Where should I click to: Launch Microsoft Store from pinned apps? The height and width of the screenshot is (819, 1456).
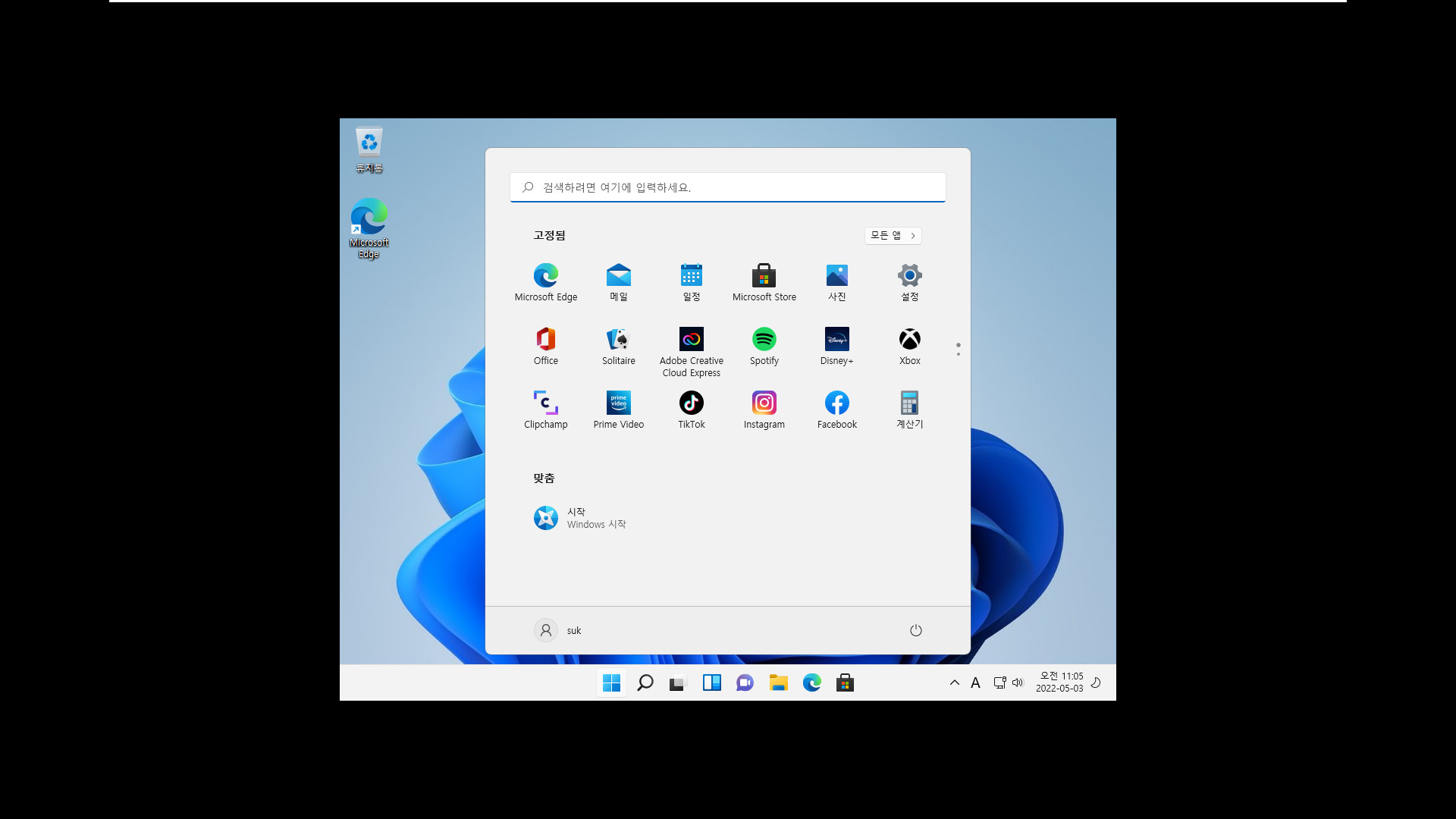(x=764, y=282)
